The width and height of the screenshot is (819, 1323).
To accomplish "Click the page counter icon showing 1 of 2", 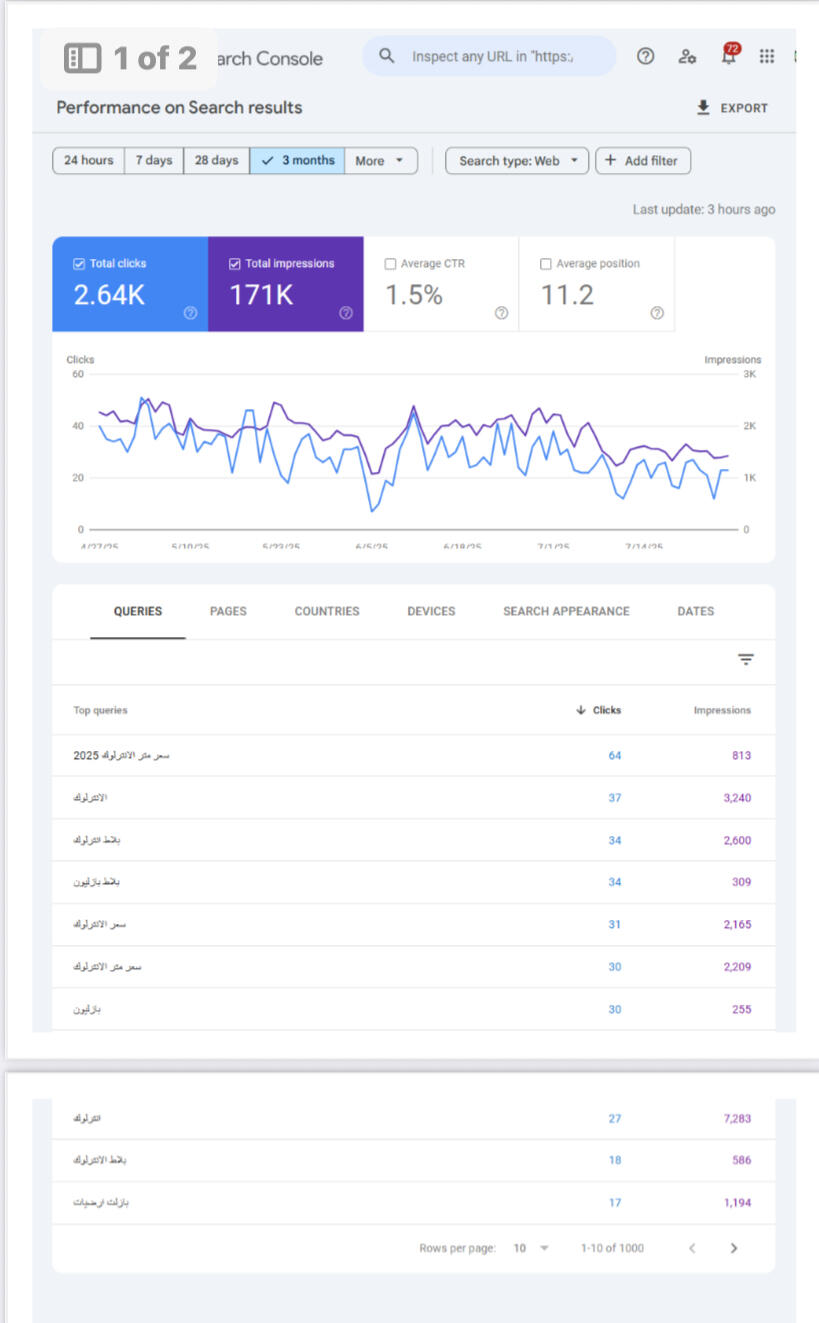I will pos(83,59).
